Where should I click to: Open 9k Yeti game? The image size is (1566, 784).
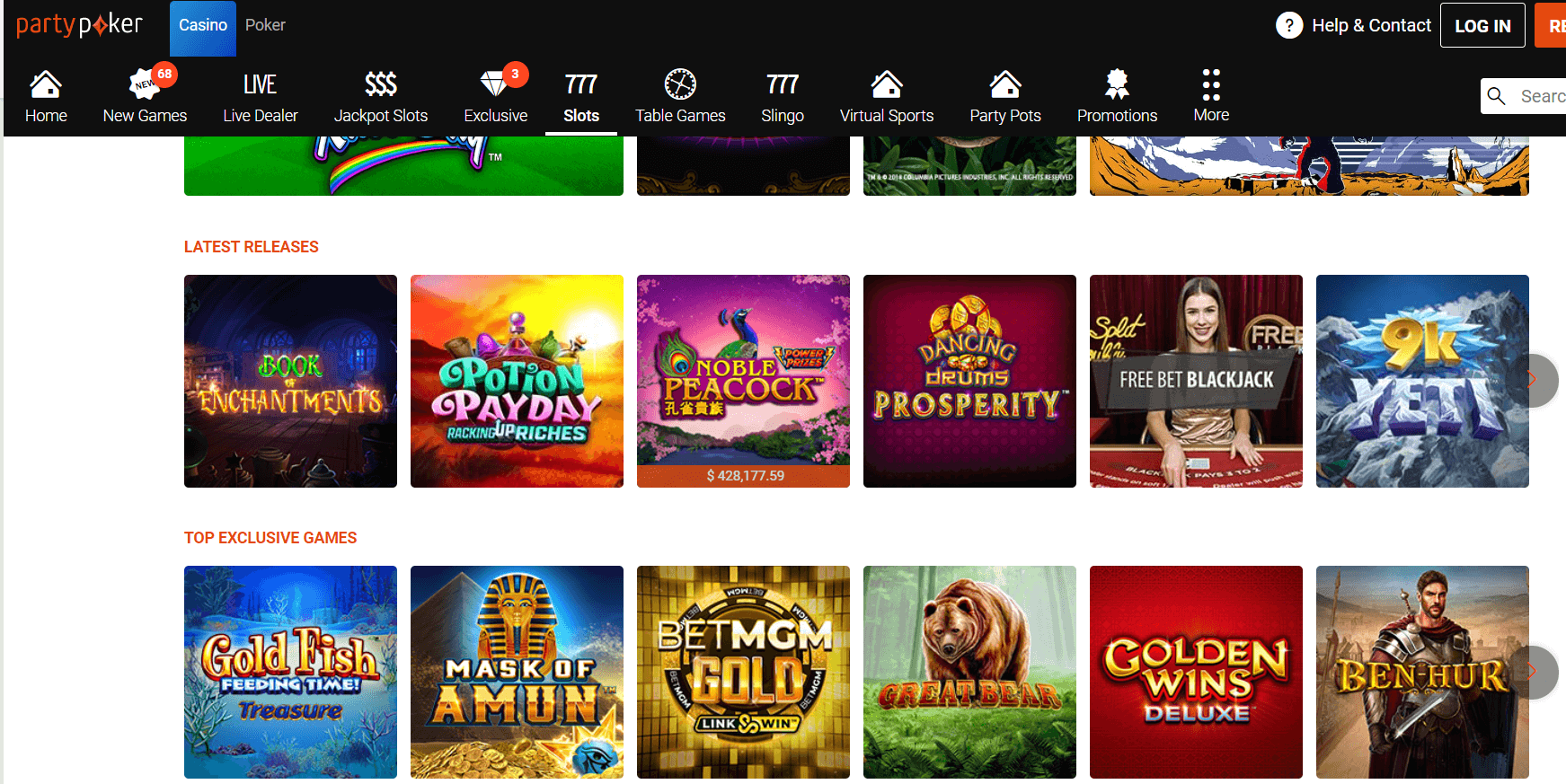tap(1422, 381)
